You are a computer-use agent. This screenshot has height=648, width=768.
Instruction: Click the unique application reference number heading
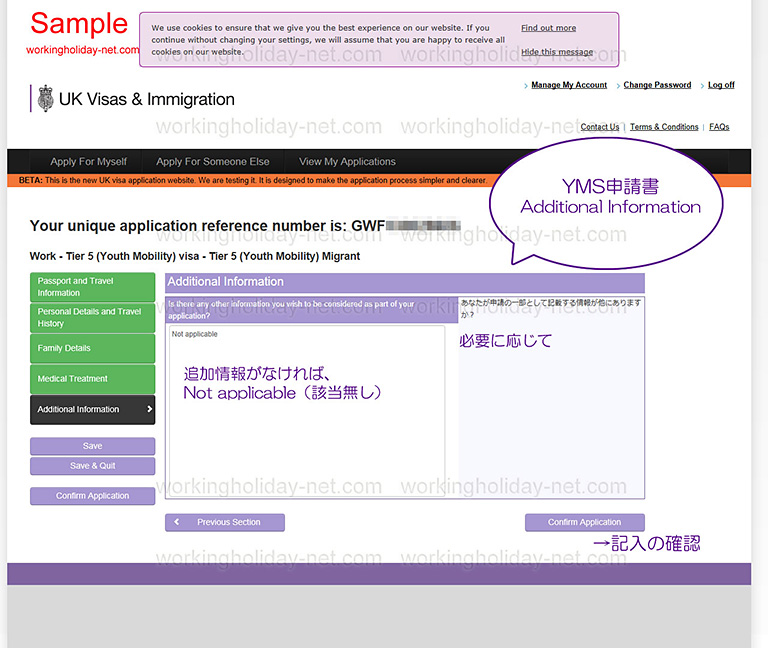(x=245, y=226)
